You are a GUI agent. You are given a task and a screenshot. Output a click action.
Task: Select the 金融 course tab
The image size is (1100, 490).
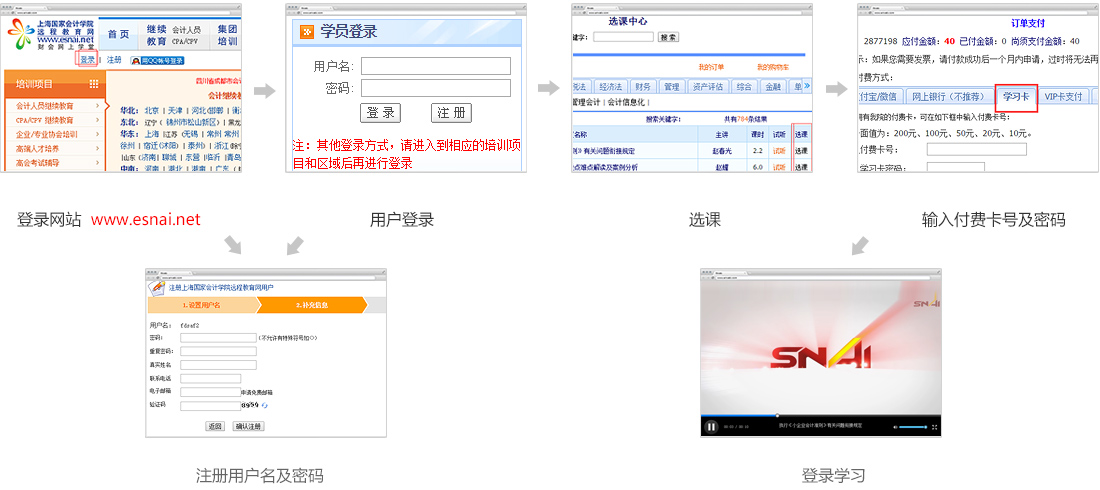[x=773, y=86]
